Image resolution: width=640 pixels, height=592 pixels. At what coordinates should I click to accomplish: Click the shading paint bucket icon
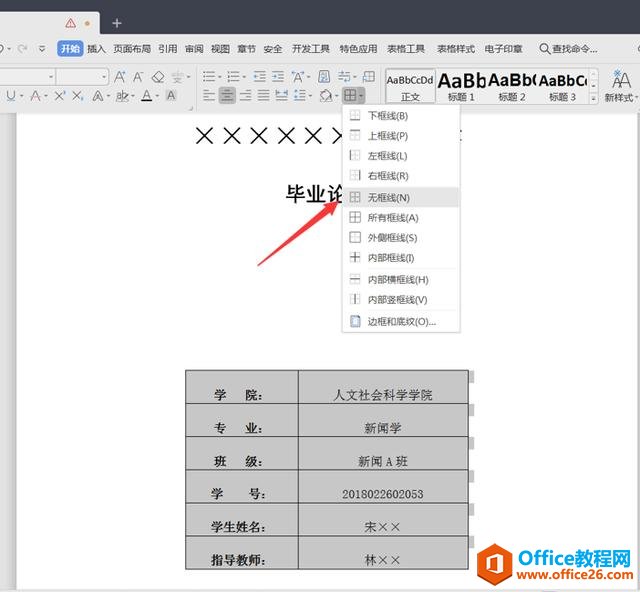(326, 96)
